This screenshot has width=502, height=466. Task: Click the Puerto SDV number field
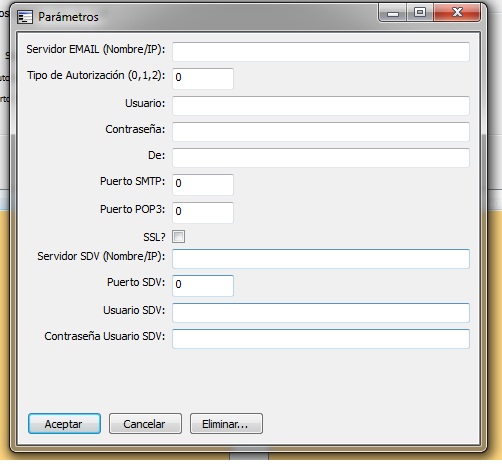(x=203, y=286)
